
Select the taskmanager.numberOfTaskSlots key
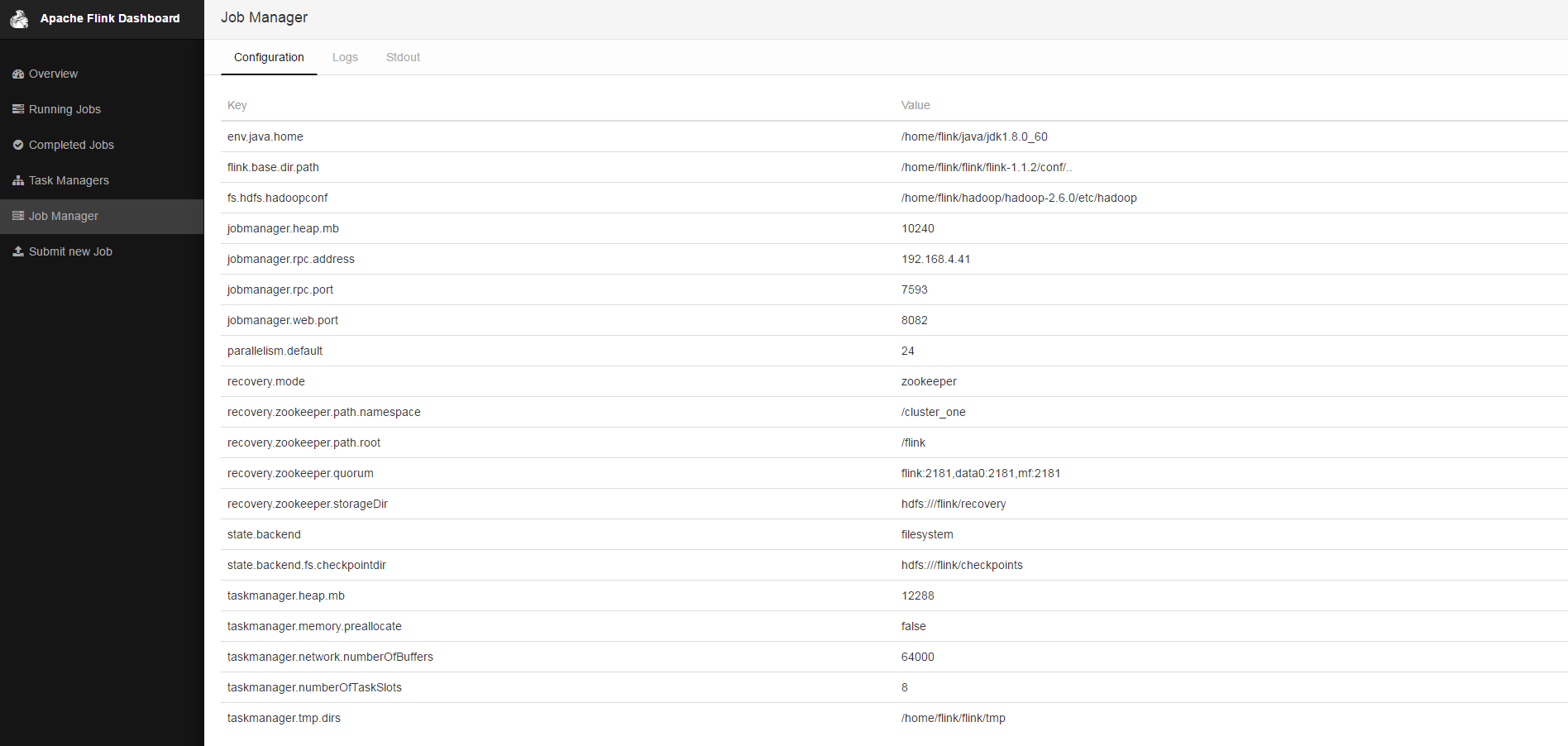(x=314, y=687)
